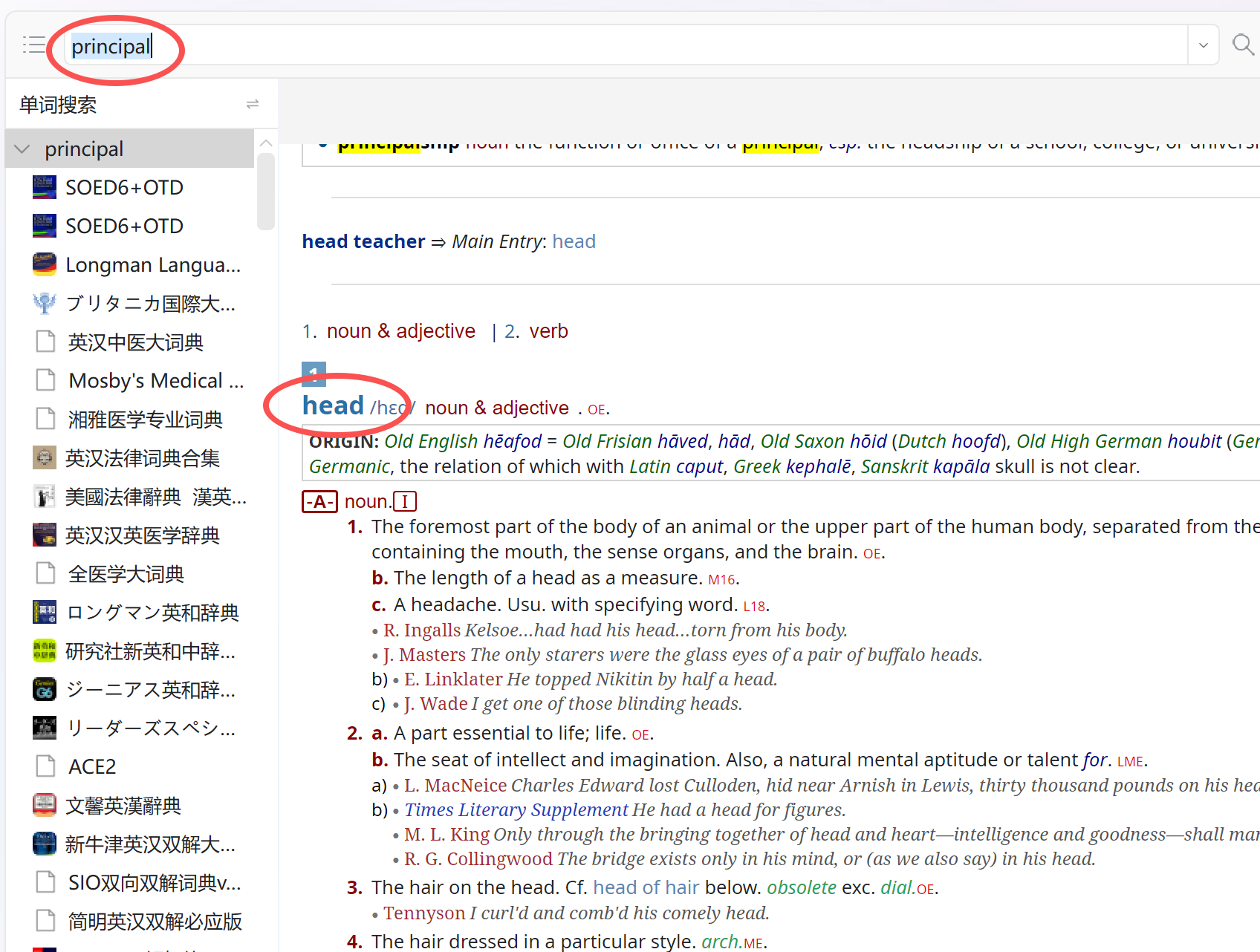Click the ジーニアス英和辞 dictionary icon

pyautogui.click(x=45, y=689)
